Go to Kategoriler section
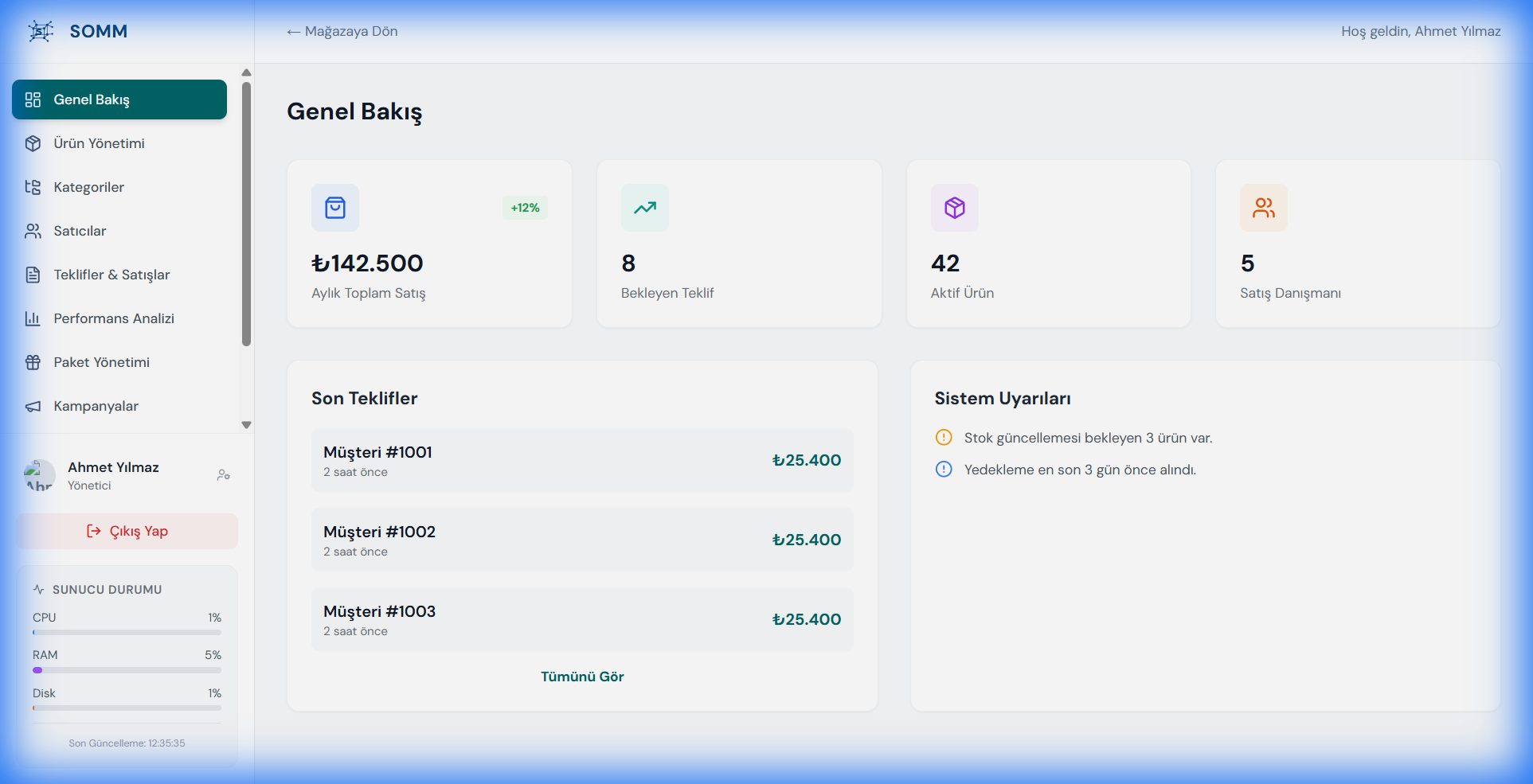The width and height of the screenshot is (1533, 784). pos(88,187)
